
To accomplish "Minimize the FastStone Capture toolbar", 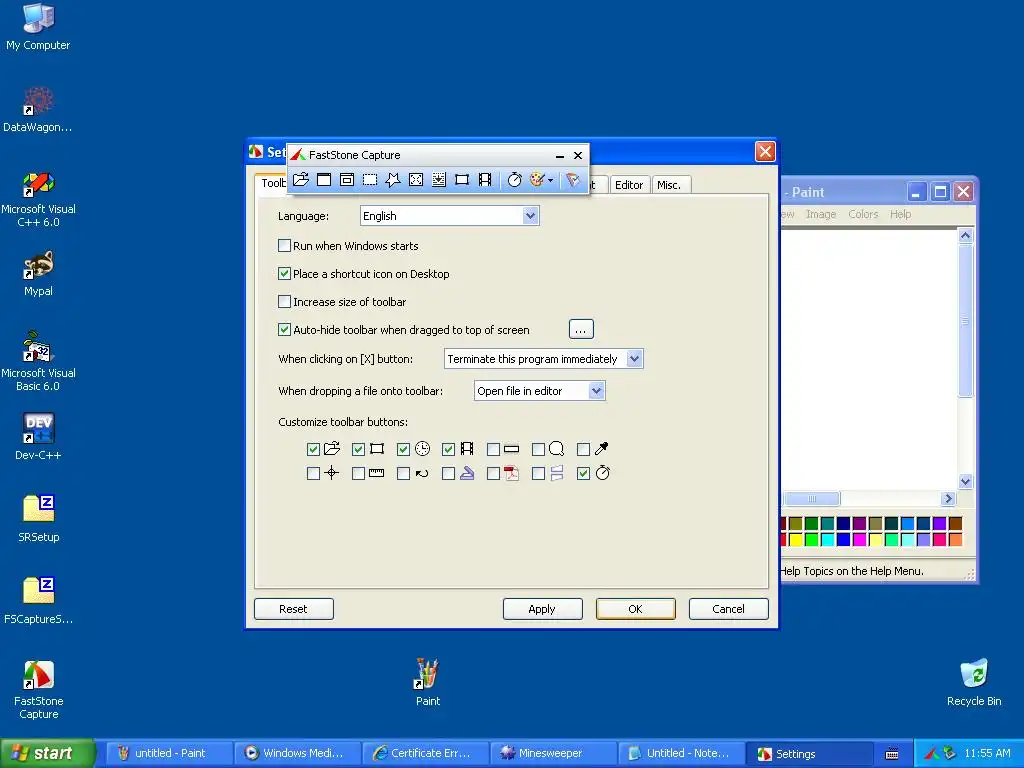I will (x=560, y=155).
